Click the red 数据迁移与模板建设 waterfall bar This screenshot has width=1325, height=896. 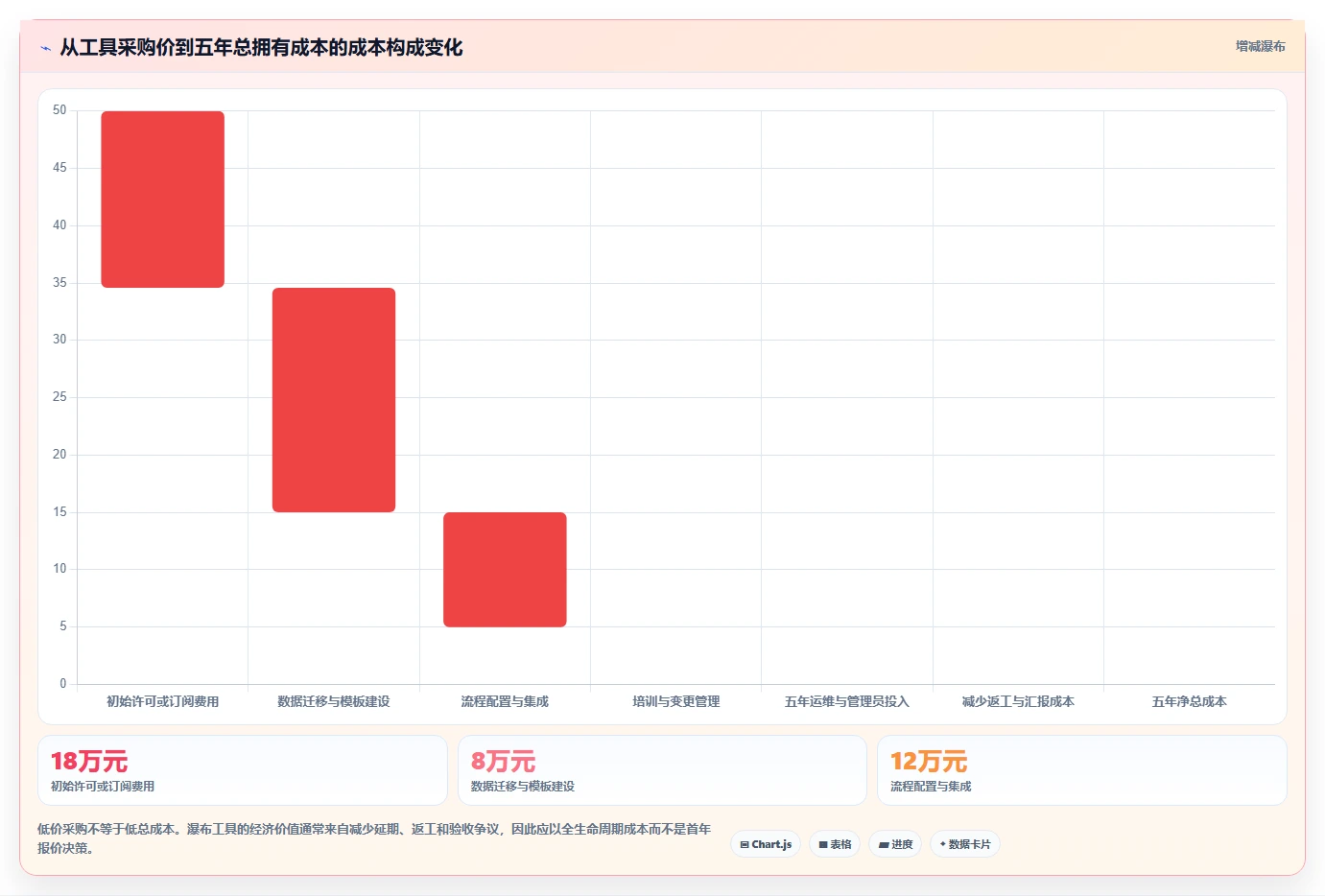[x=334, y=400]
